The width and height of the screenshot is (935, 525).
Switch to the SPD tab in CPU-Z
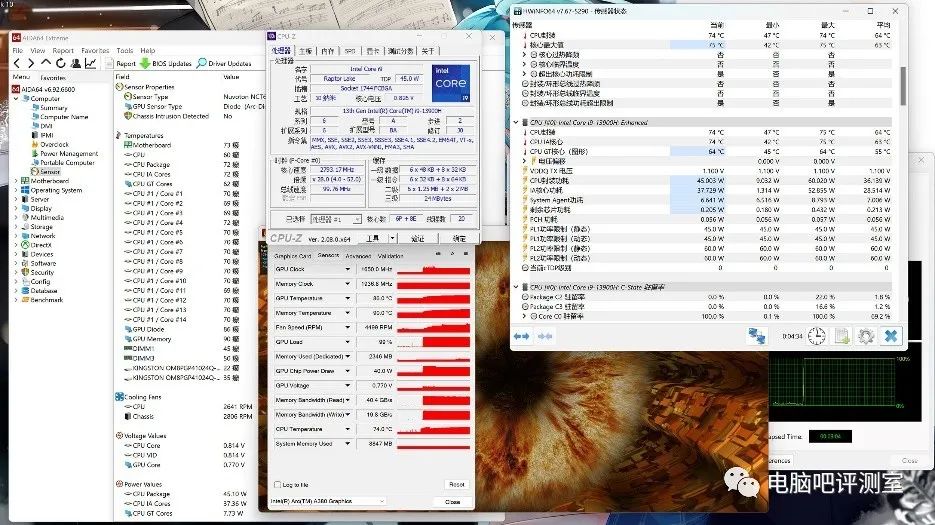350,51
